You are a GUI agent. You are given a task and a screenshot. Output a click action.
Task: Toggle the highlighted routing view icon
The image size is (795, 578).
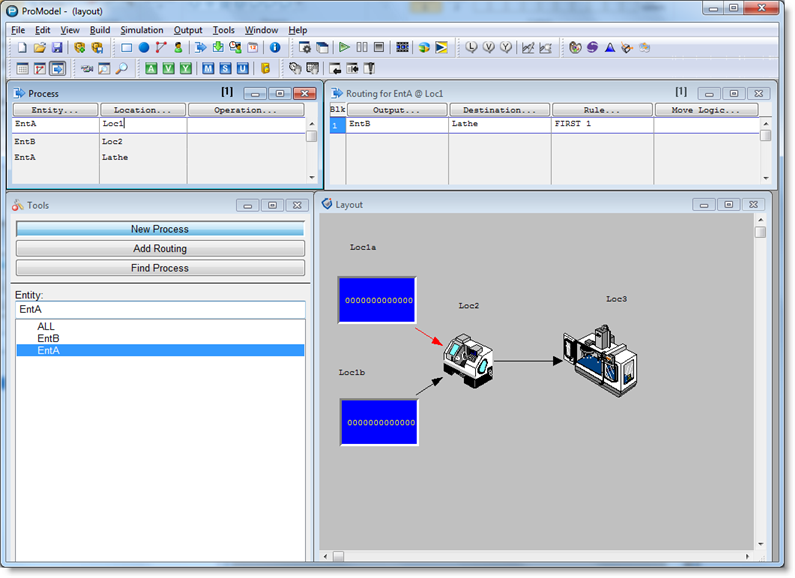point(58,68)
